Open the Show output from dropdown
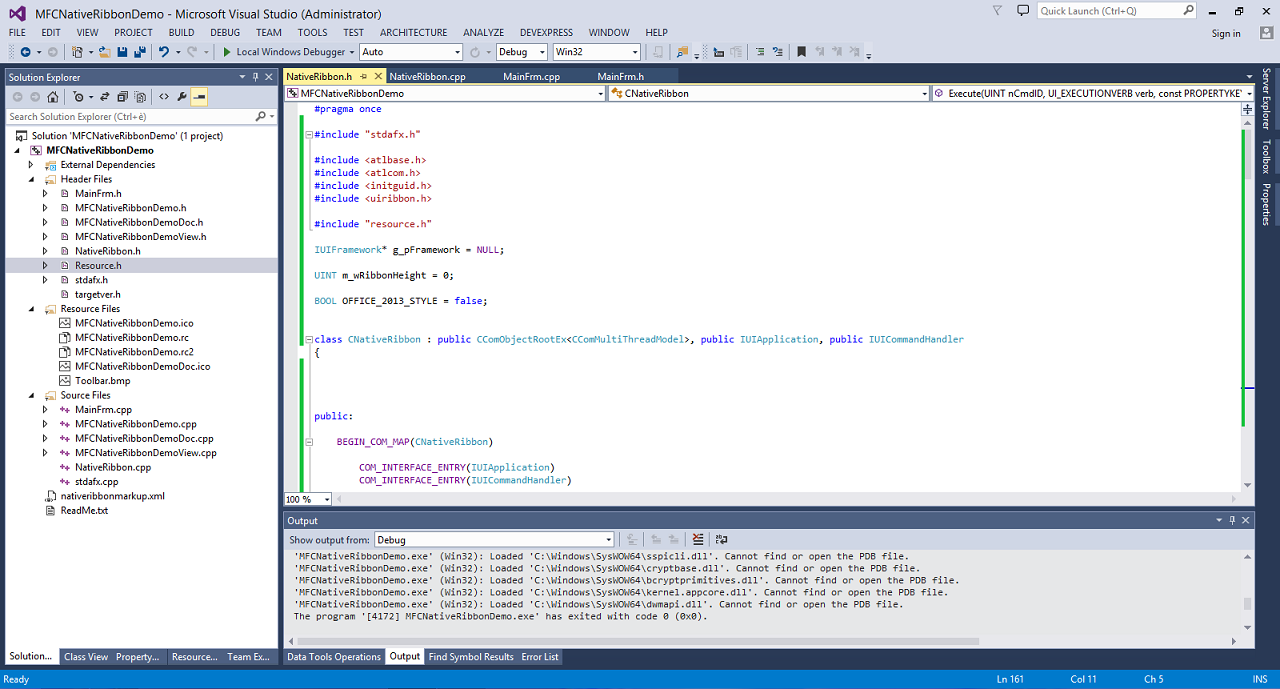 pos(494,540)
